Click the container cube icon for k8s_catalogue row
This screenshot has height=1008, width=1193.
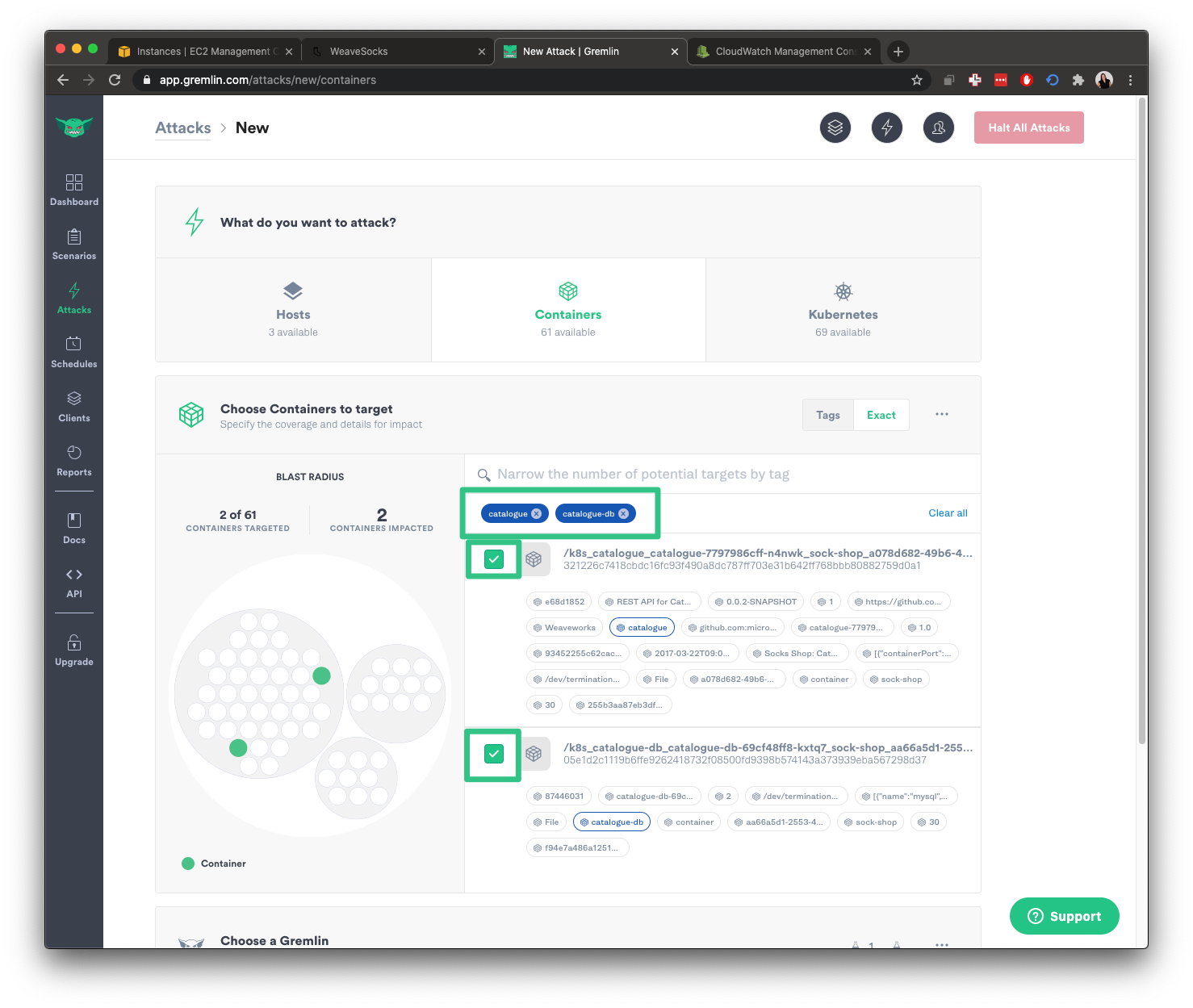click(x=534, y=559)
